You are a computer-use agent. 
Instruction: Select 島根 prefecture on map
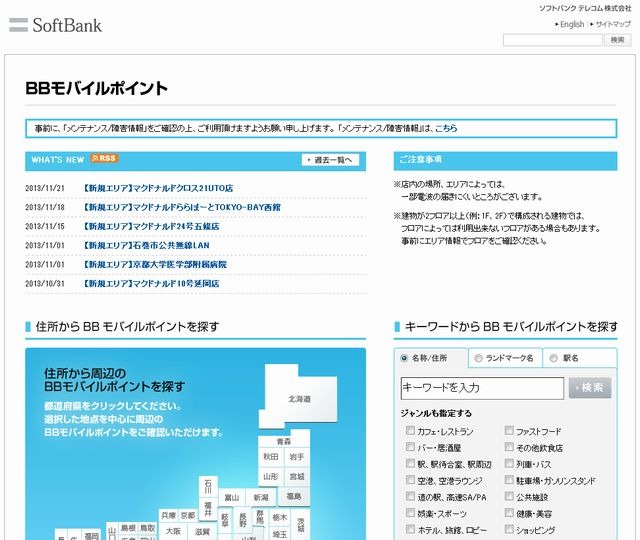(128, 528)
